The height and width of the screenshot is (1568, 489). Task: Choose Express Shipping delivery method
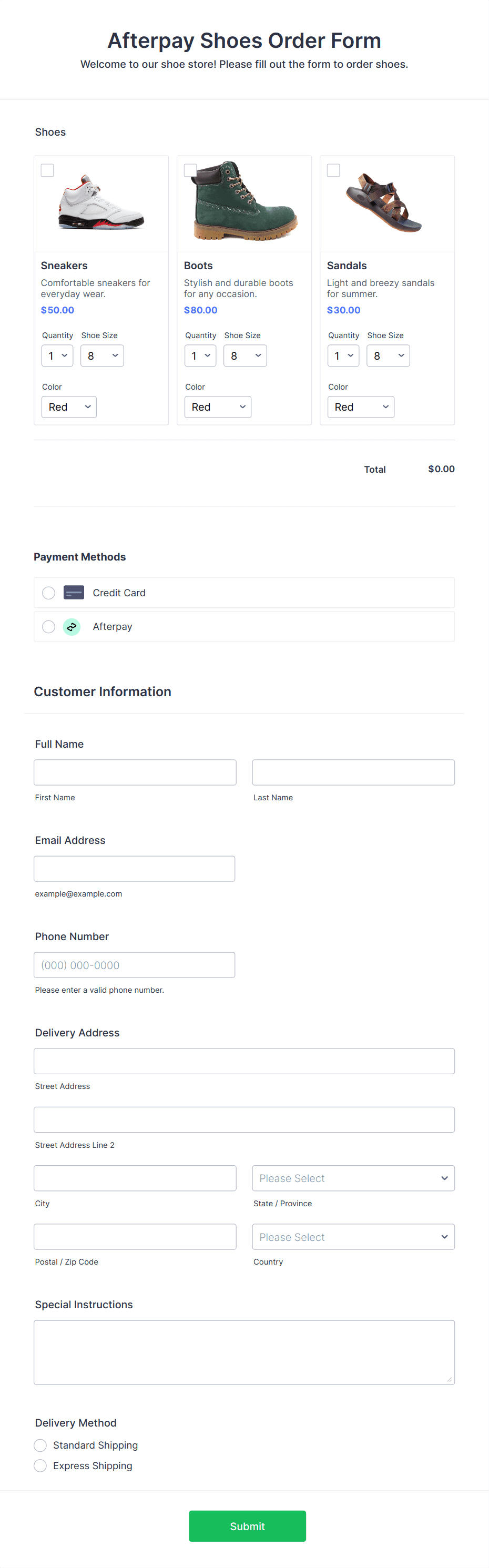(40, 1466)
